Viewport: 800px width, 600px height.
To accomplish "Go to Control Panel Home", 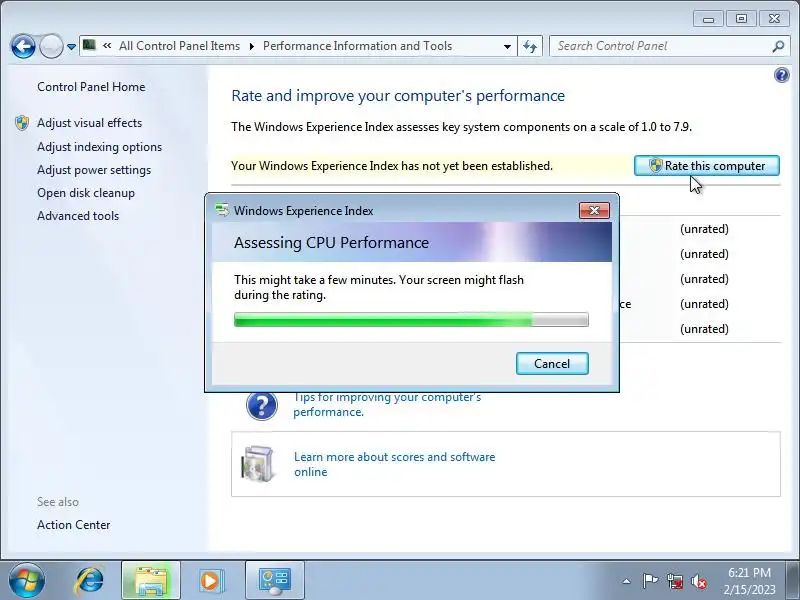I will pos(91,87).
